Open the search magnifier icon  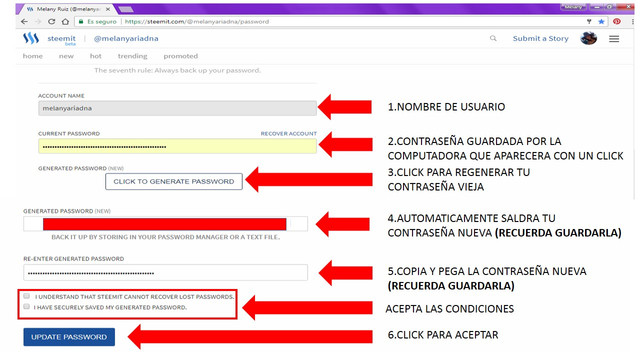(x=493, y=38)
